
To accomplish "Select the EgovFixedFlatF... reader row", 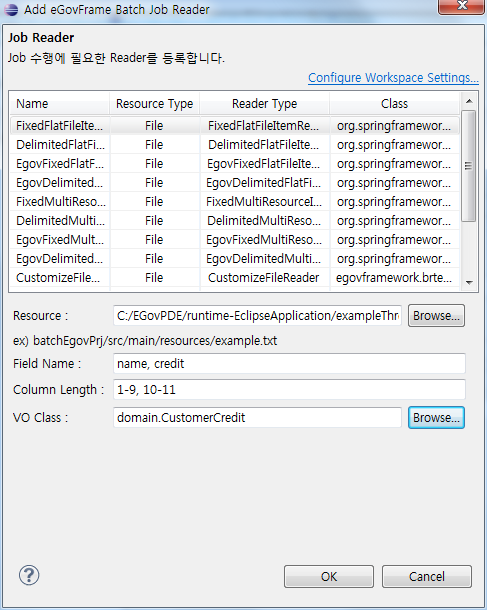I will (x=235, y=164).
